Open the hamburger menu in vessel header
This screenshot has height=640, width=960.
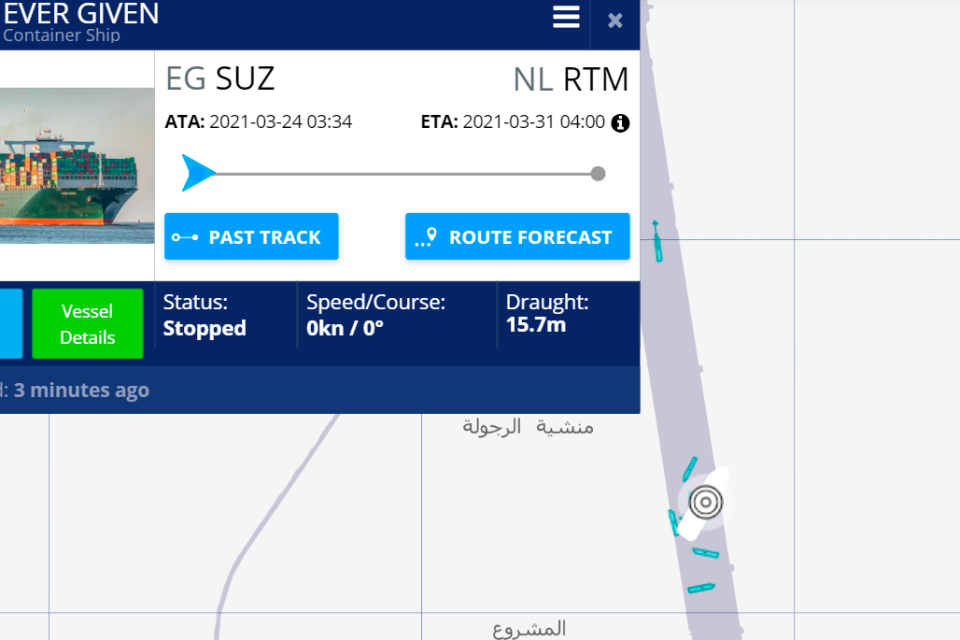coord(566,17)
